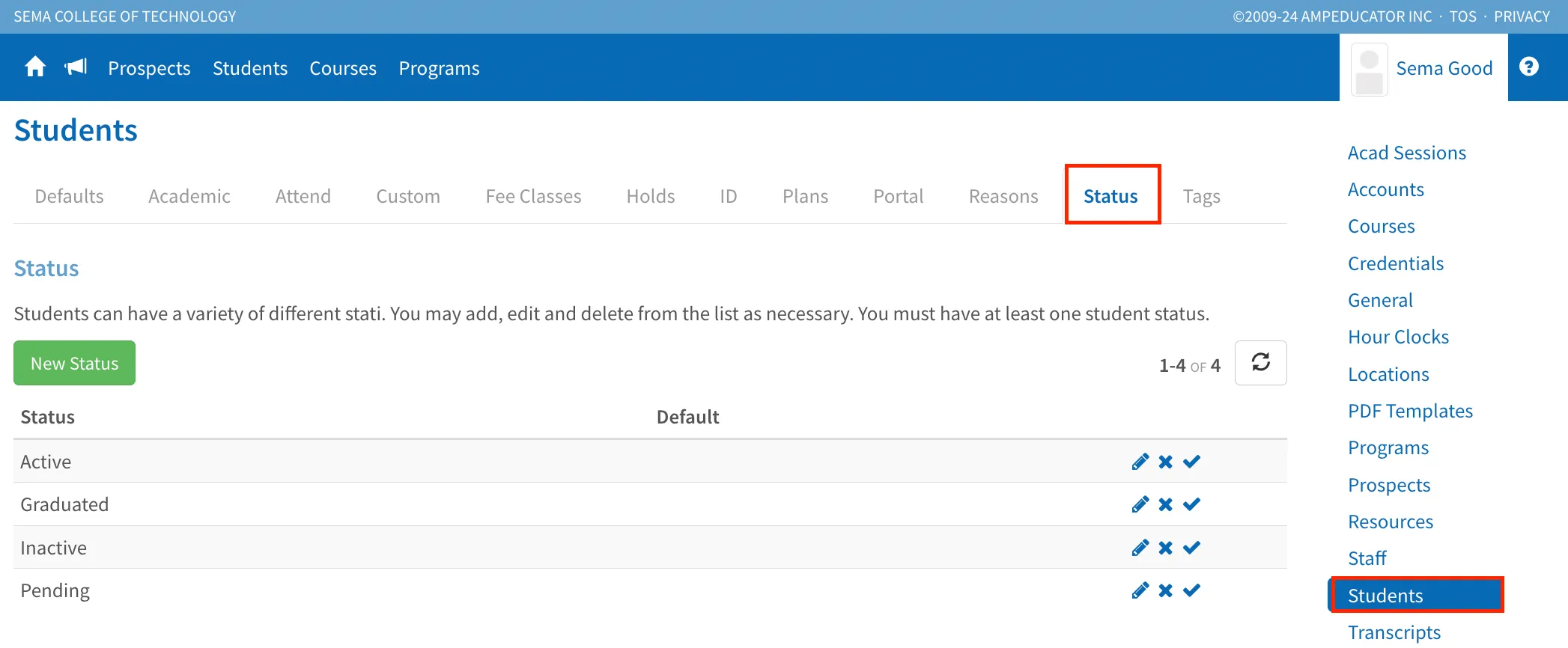
Task: Delete the Active status with X icon
Action: (x=1166, y=462)
